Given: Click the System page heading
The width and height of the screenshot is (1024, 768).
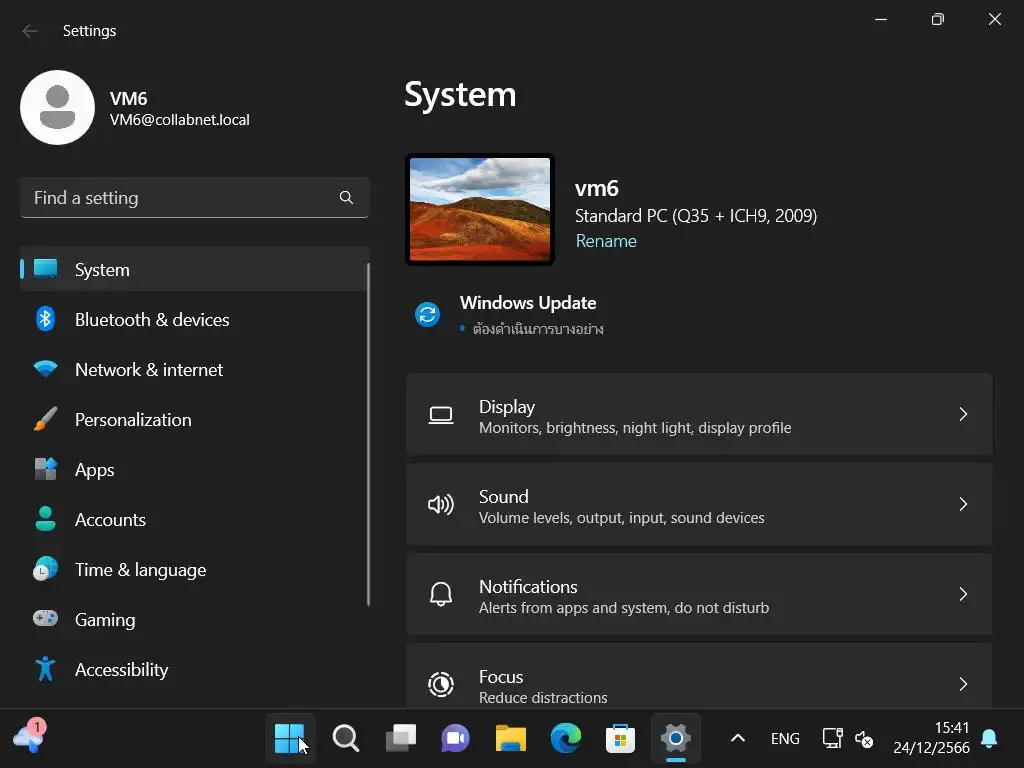Looking at the screenshot, I should click(460, 95).
